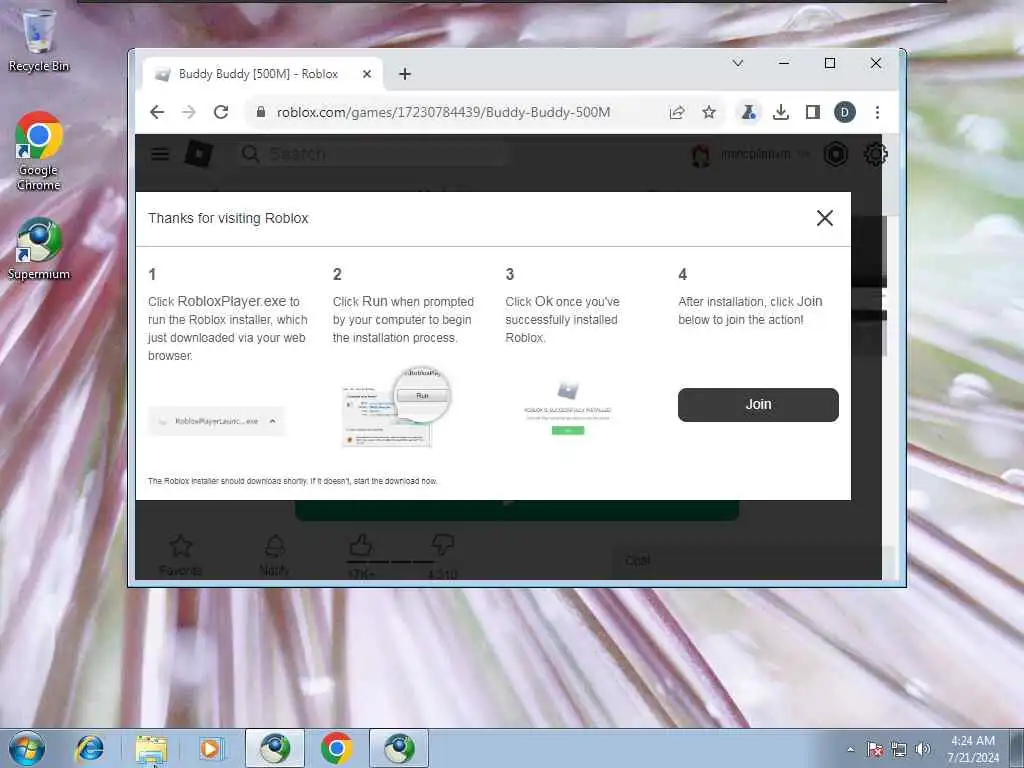This screenshot has height=768, width=1024.
Task: Click the share page icon in address bar
Action: [x=677, y=112]
